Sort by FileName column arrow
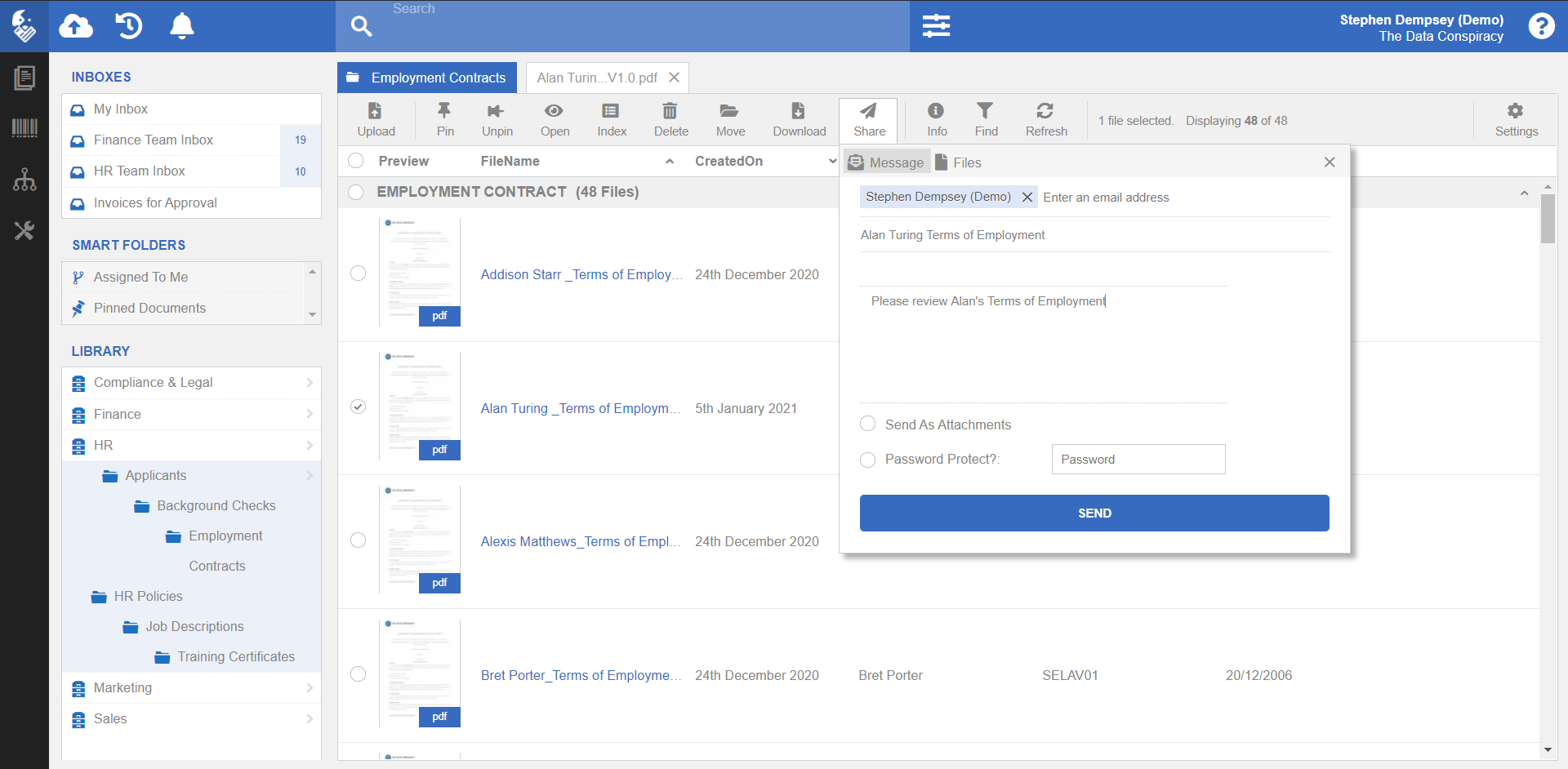Viewport: 1568px width, 769px height. 670,162
